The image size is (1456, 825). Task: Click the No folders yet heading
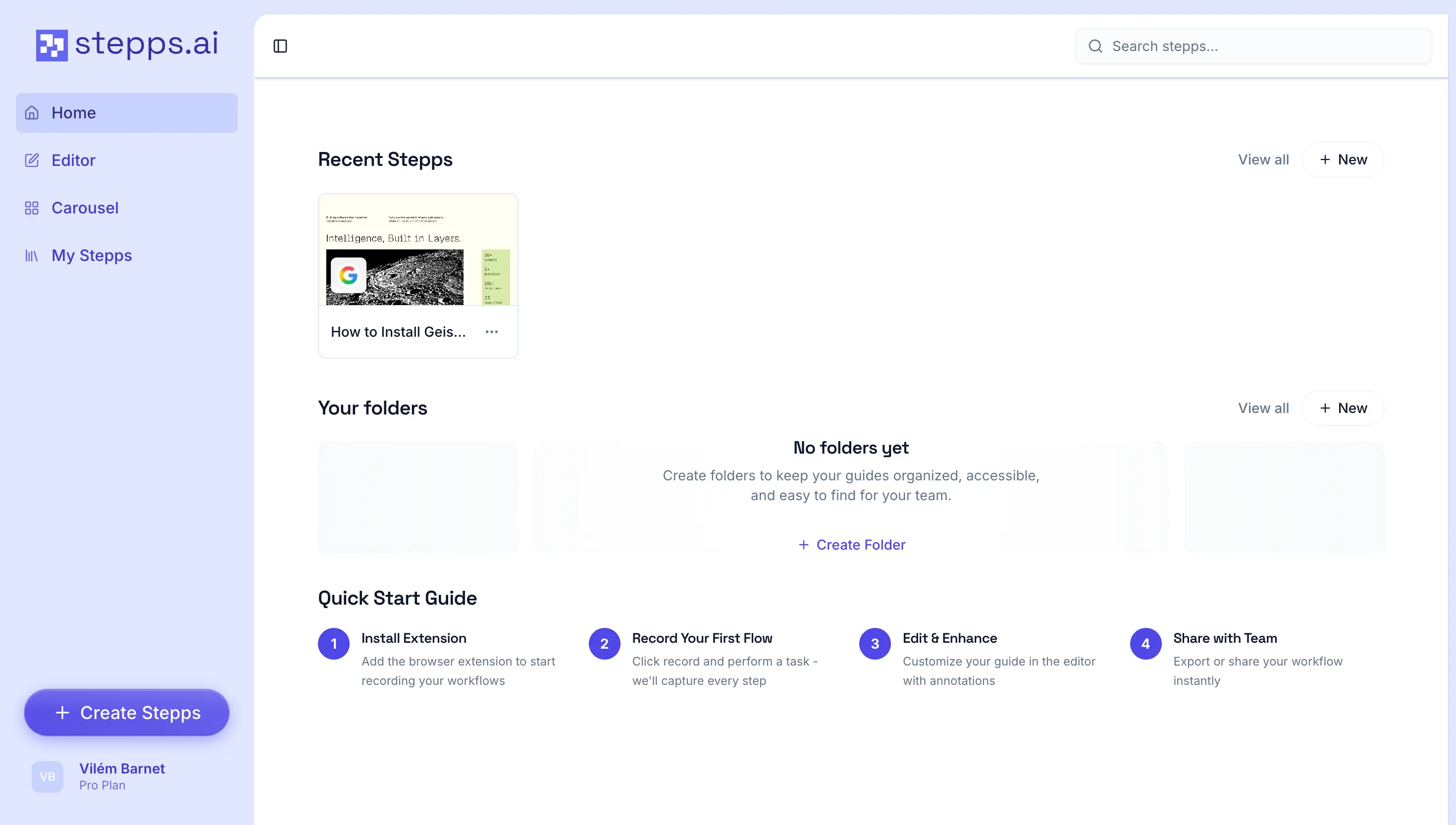851,448
